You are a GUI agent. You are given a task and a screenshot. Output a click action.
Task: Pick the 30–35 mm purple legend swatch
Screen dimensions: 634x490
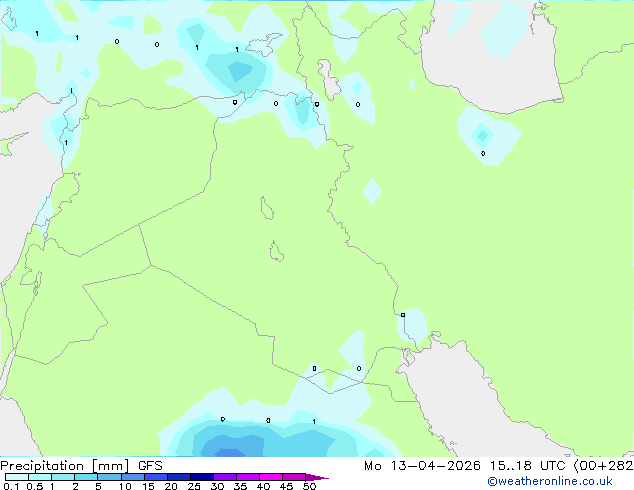click(225, 477)
